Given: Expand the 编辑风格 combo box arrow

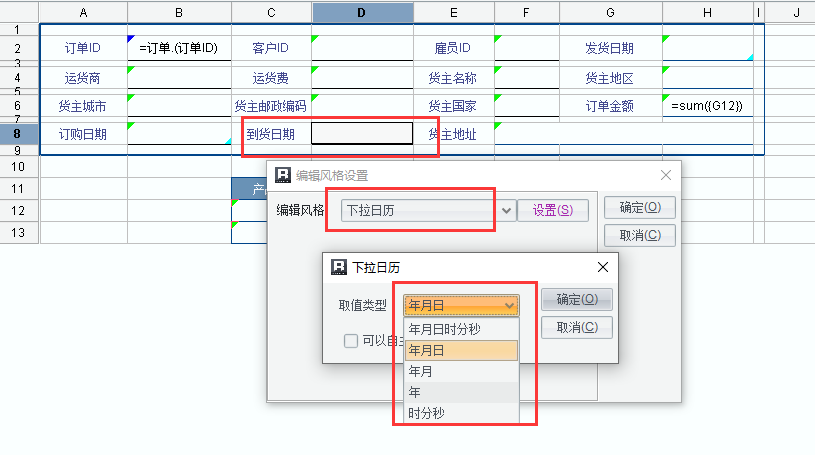Looking at the screenshot, I should point(506,211).
